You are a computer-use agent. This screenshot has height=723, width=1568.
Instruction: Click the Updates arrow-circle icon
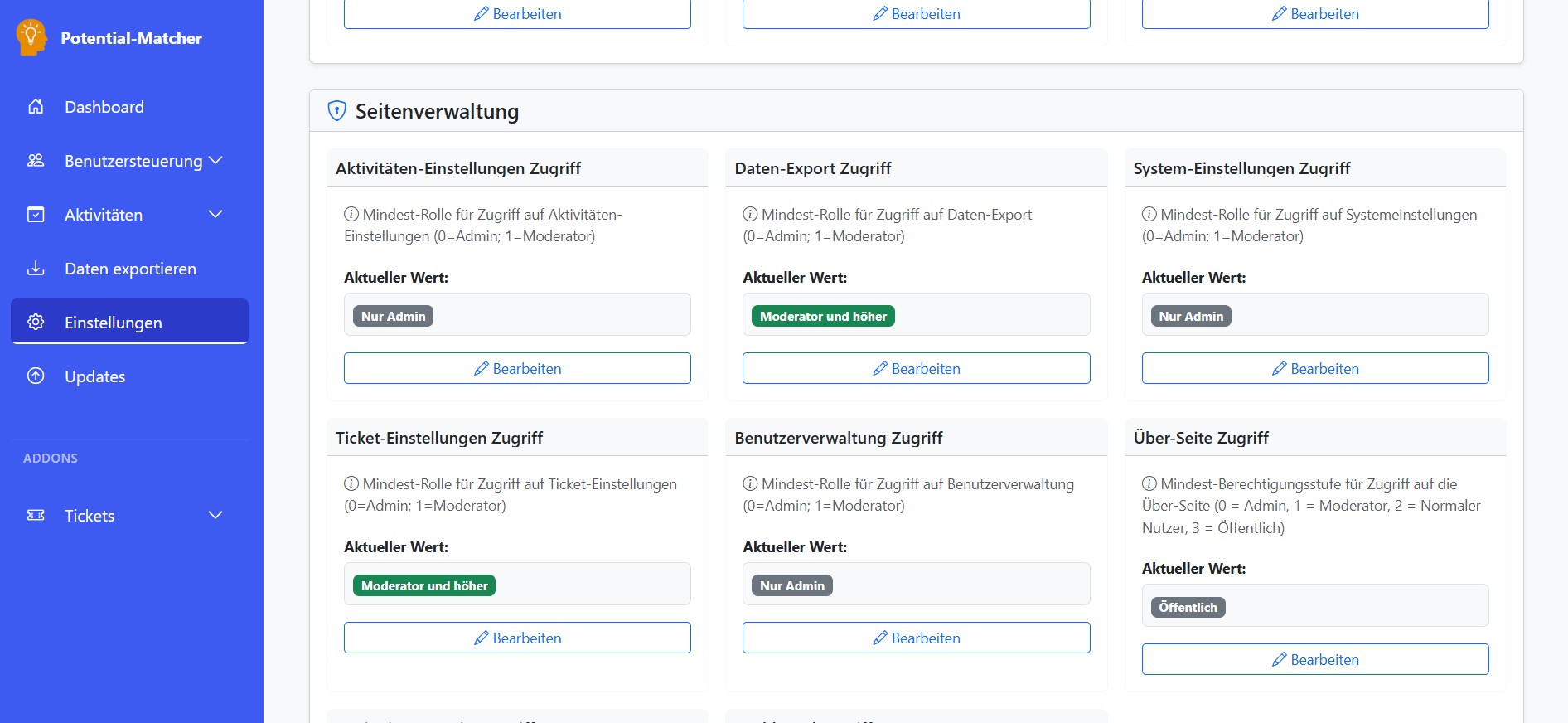(36, 376)
